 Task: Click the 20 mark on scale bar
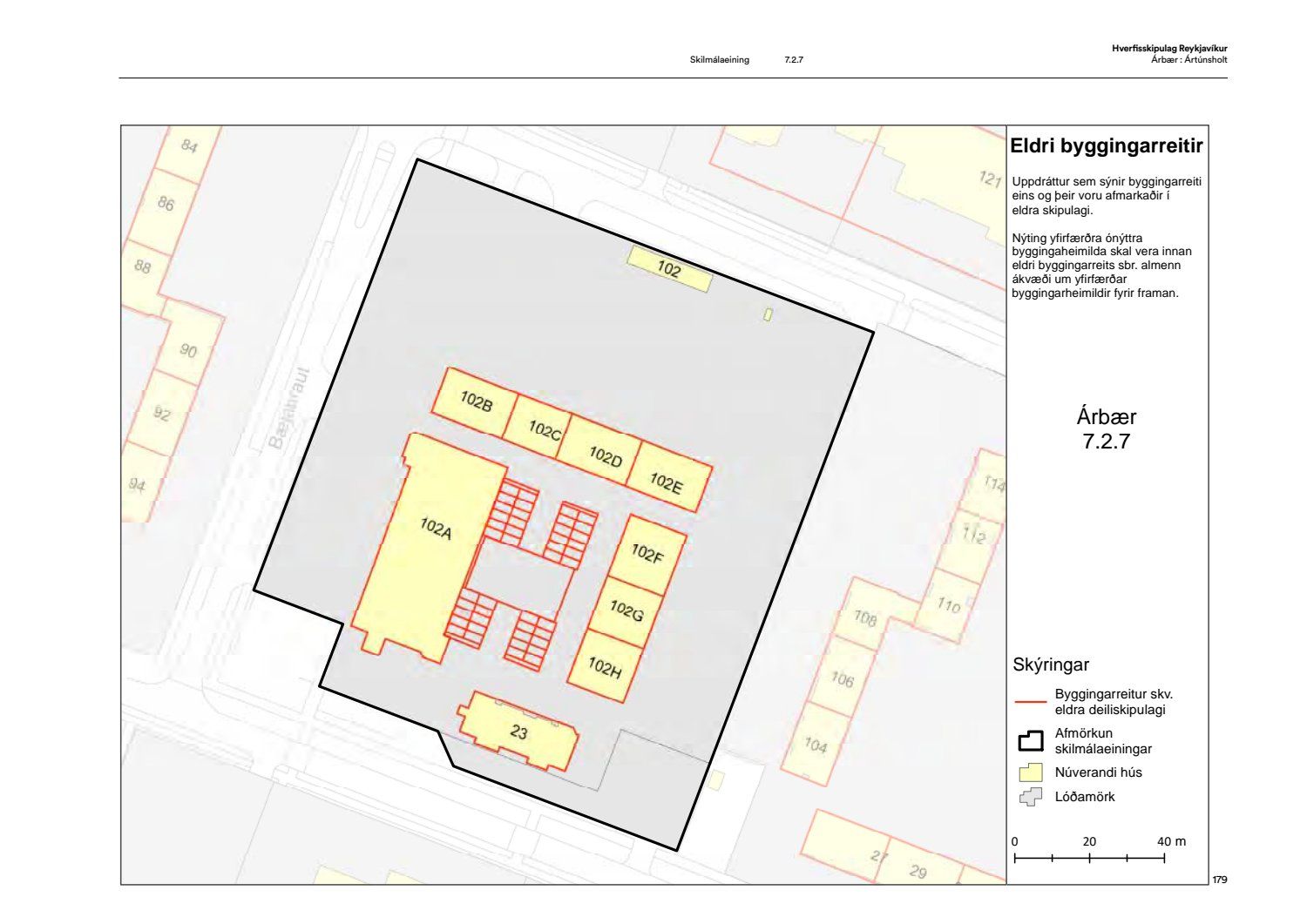point(1089,841)
